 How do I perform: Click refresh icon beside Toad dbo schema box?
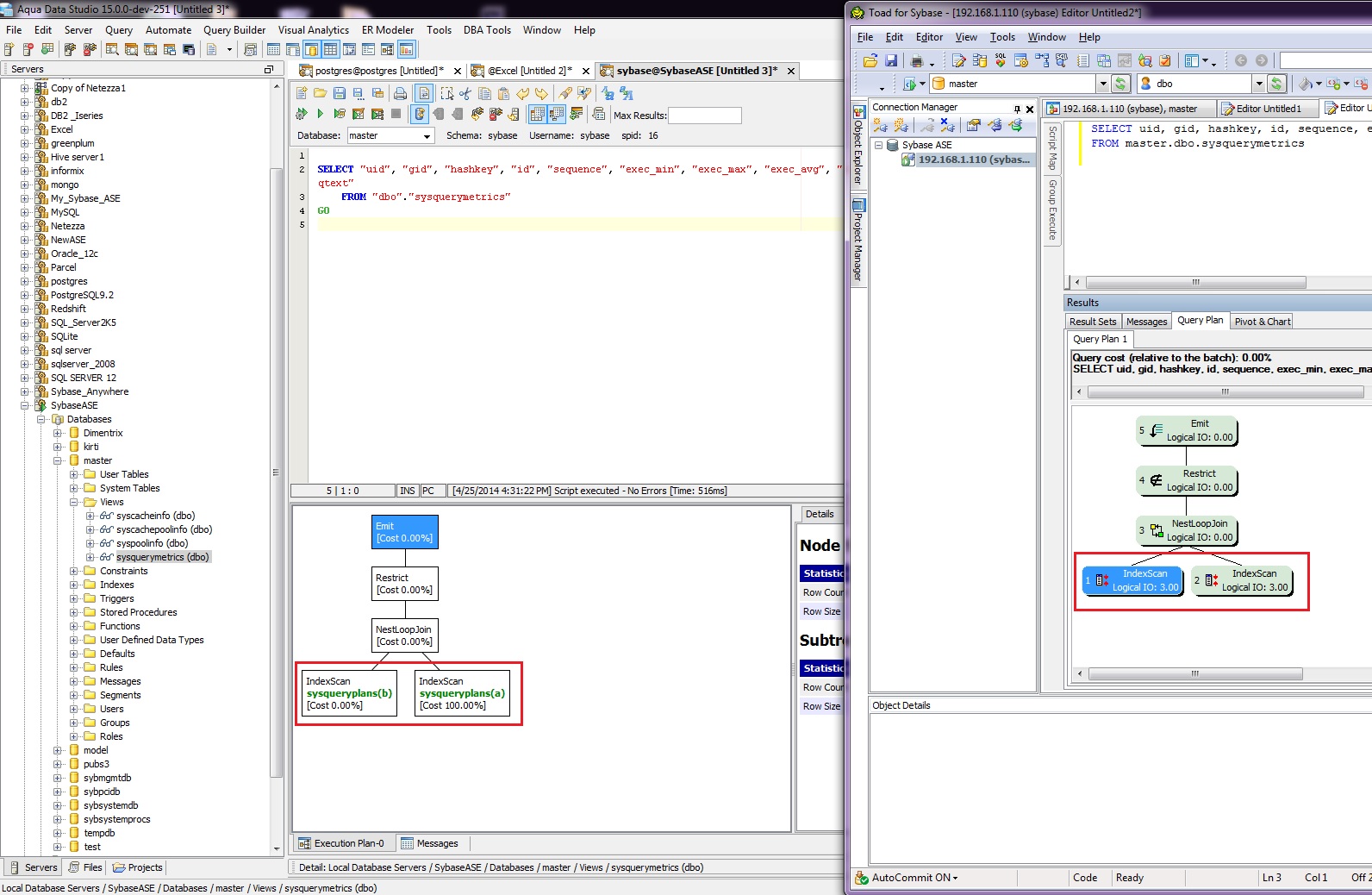(x=1276, y=84)
